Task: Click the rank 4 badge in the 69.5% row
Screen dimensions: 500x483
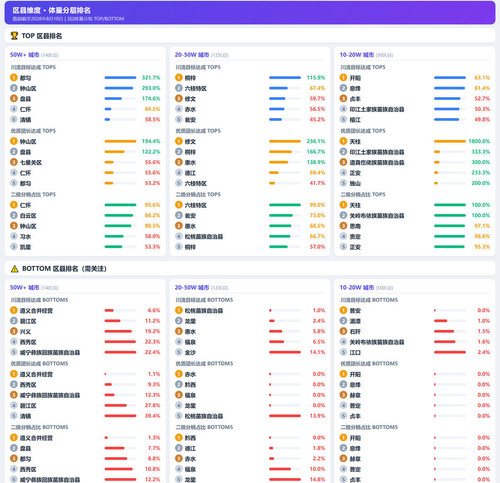Action: [x=14, y=109]
